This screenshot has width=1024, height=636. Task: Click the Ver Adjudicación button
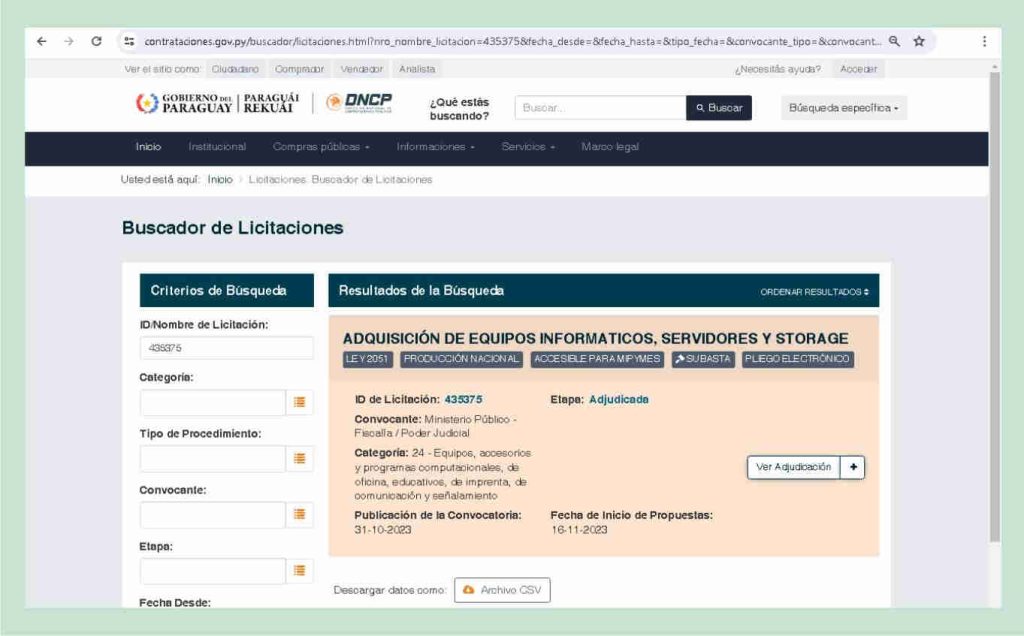coord(793,467)
